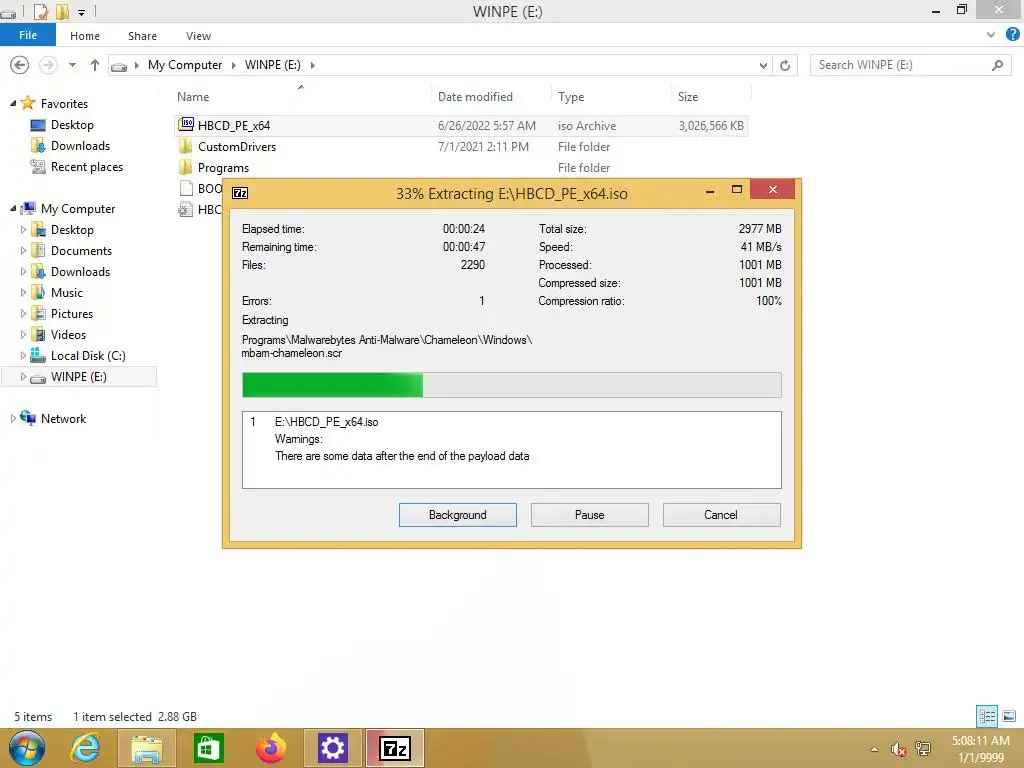The image size is (1024, 768).
Task: Open quick access toolbar customize dropdown
Action: pyautogui.click(x=82, y=12)
